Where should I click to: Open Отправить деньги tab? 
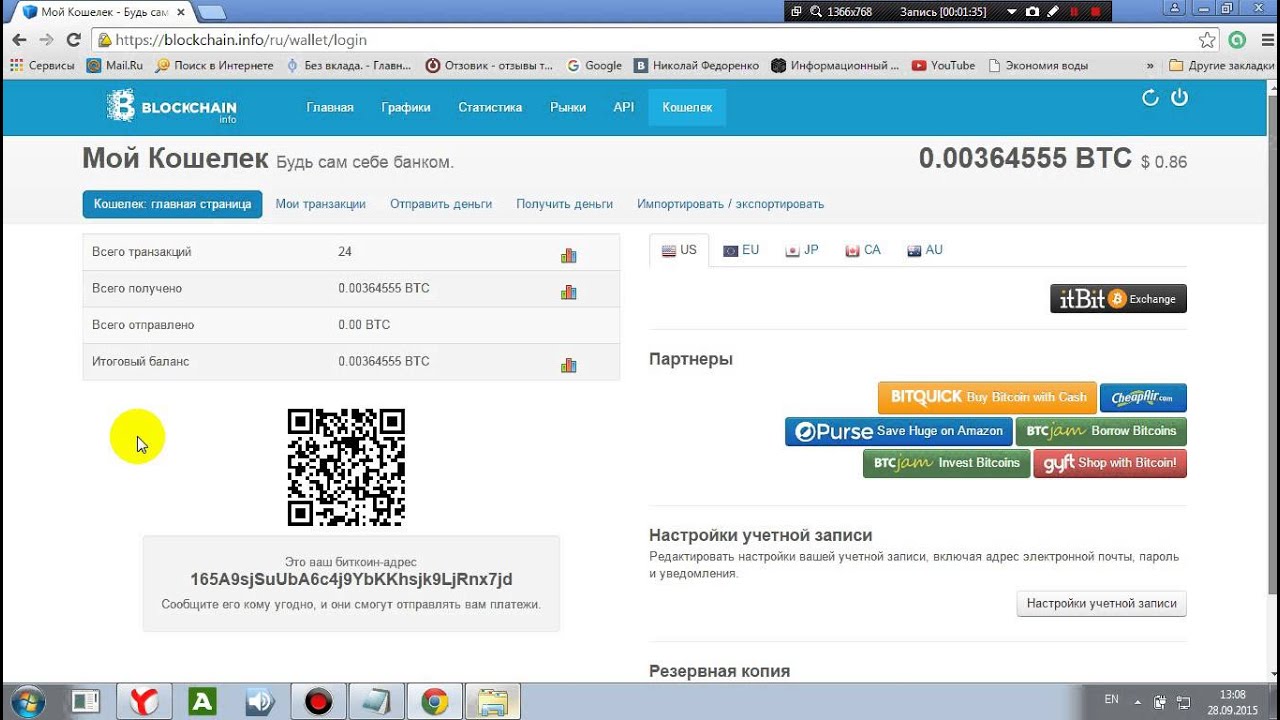pyautogui.click(x=441, y=204)
